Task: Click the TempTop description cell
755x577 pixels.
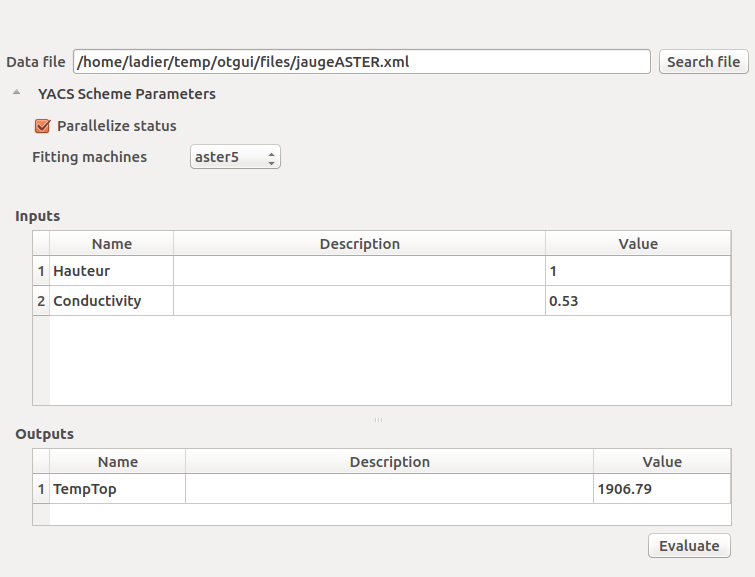Action: coord(389,489)
